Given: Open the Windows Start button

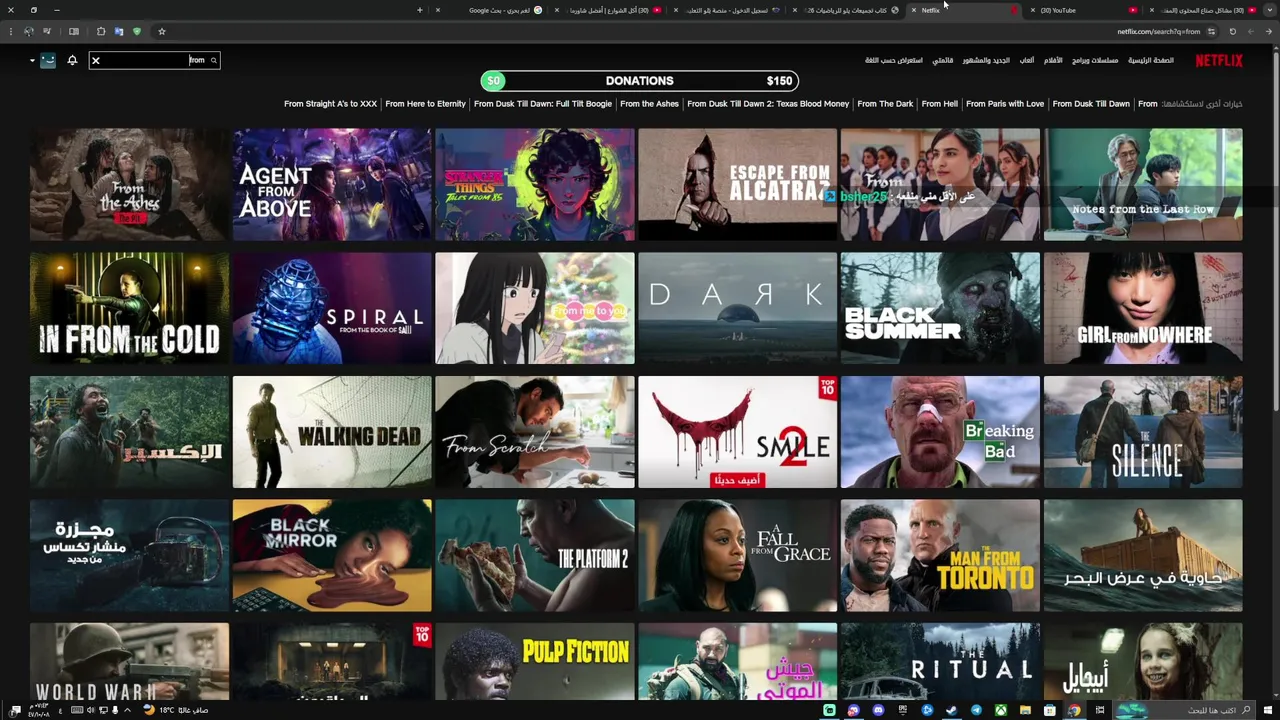Looking at the screenshot, I should point(1268,710).
